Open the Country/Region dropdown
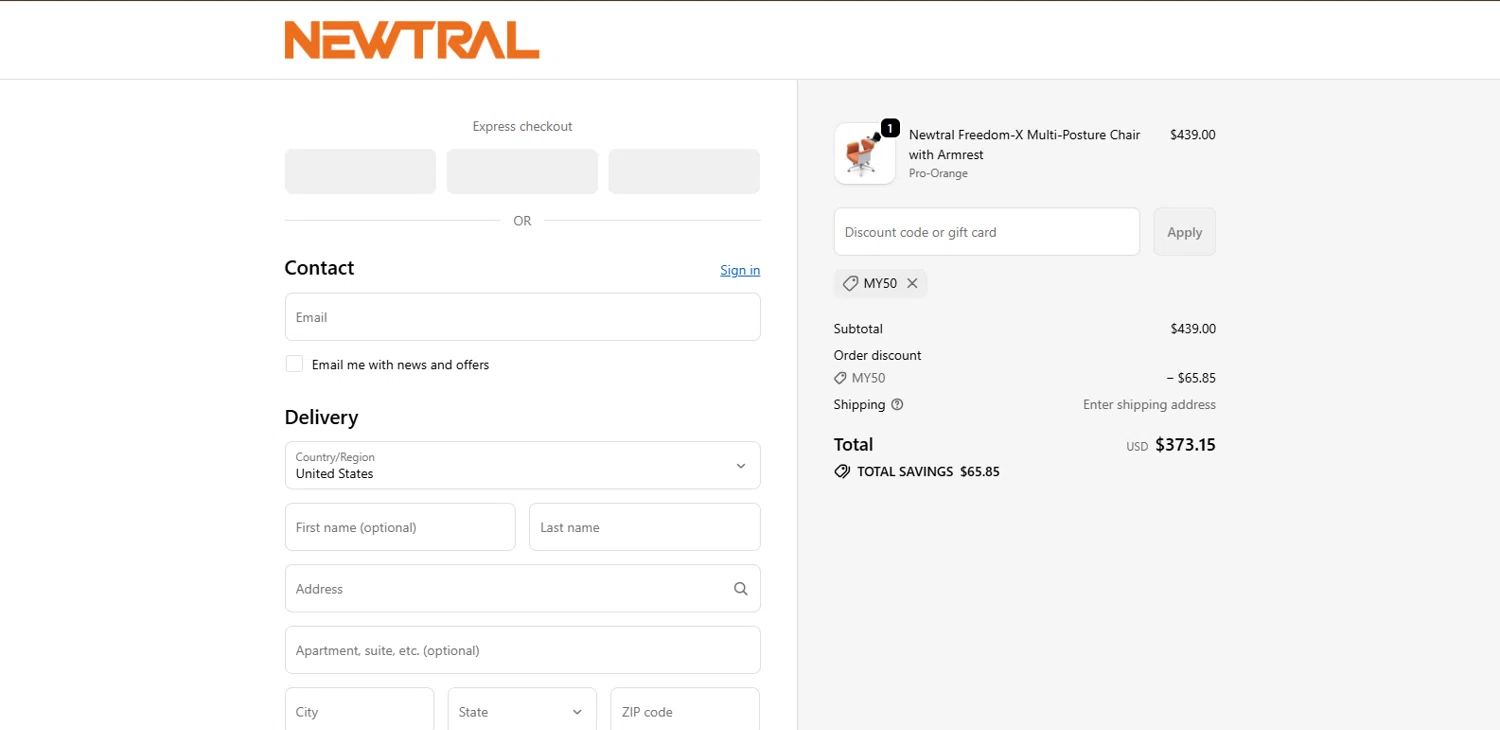 (x=522, y=466)
